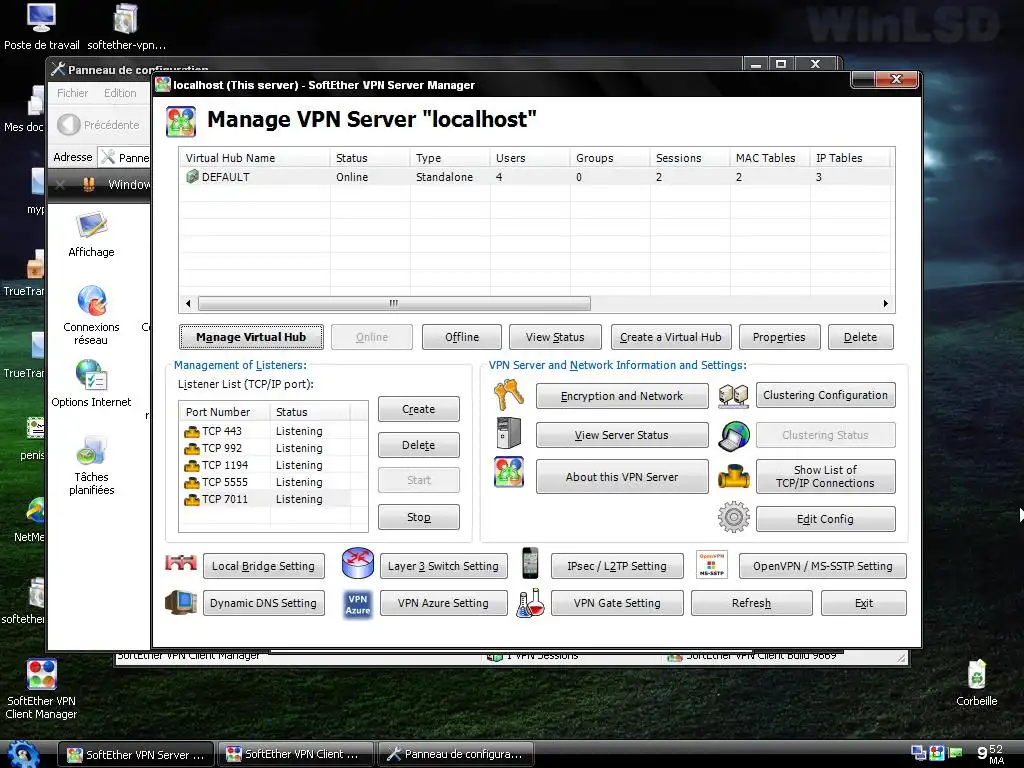Open the Corbeille desktop icon

pyautogui.click(x=976, y=683)
